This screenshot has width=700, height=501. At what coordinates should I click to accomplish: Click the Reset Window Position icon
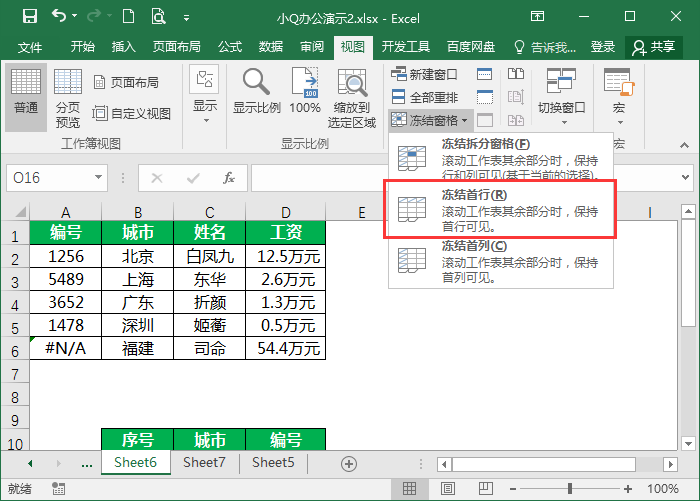pos(516,120)
